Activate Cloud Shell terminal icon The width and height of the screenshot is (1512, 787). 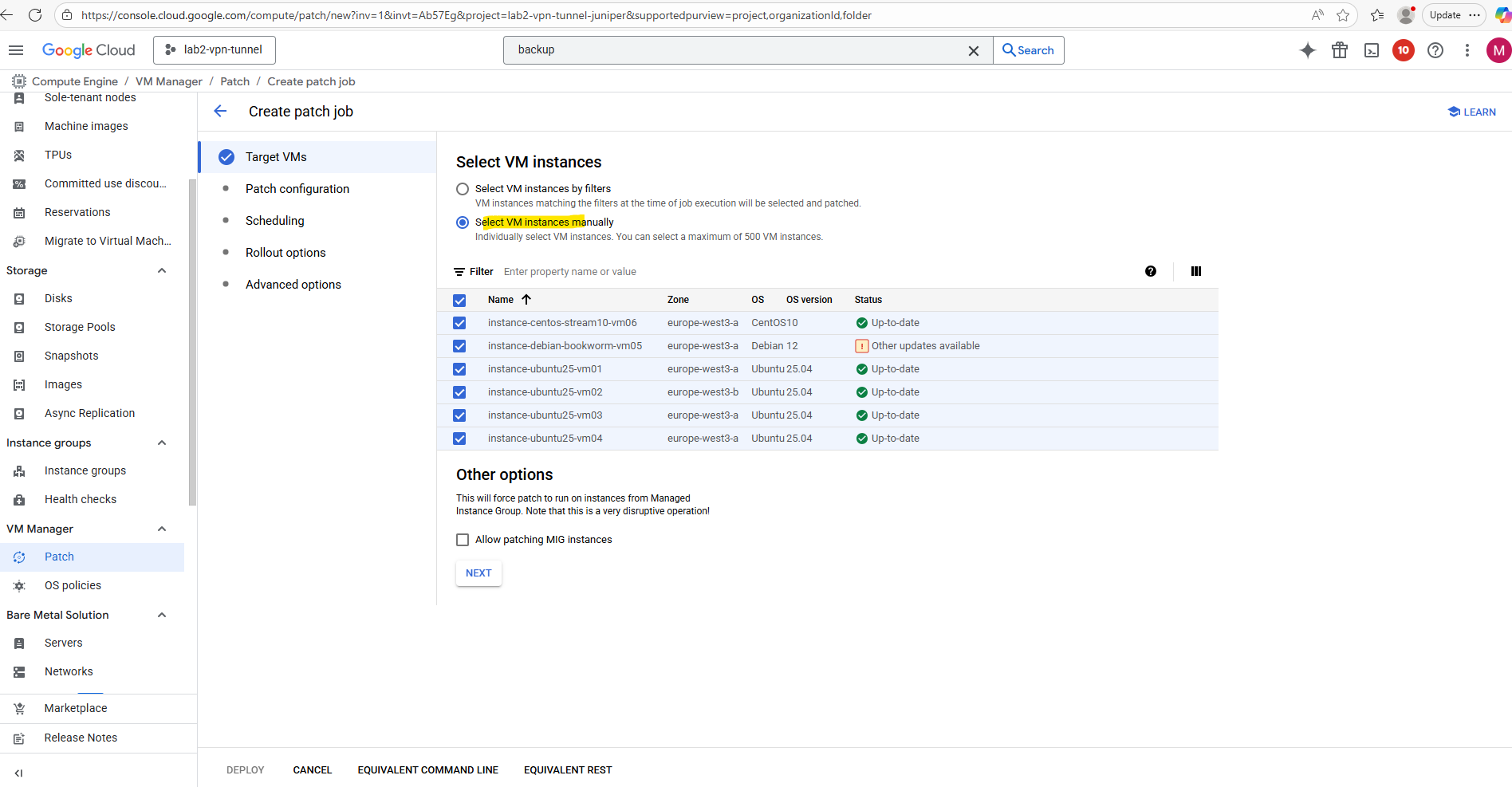[x=1372, y=50]
